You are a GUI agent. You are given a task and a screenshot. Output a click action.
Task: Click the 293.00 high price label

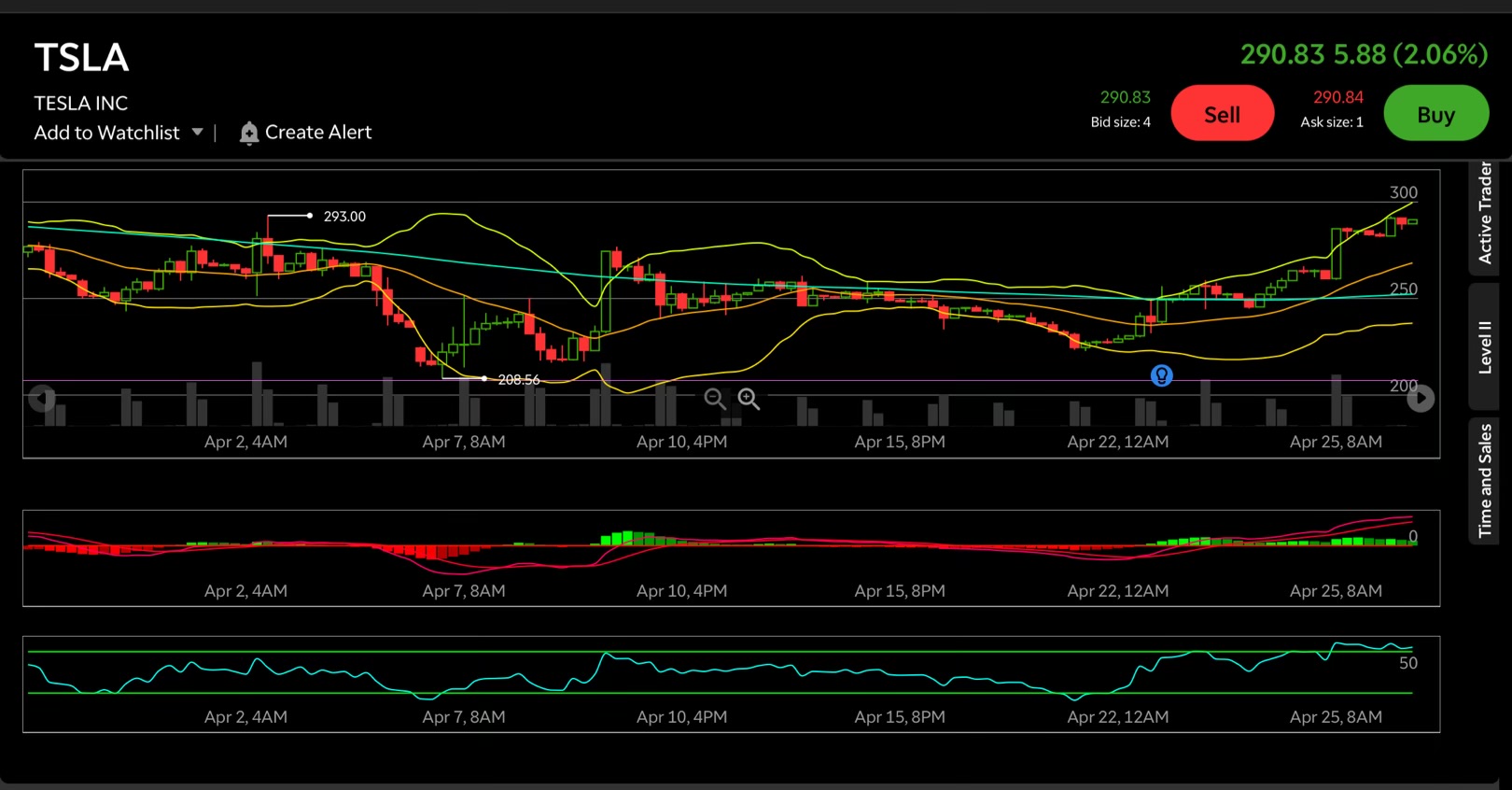click(344, 216)
